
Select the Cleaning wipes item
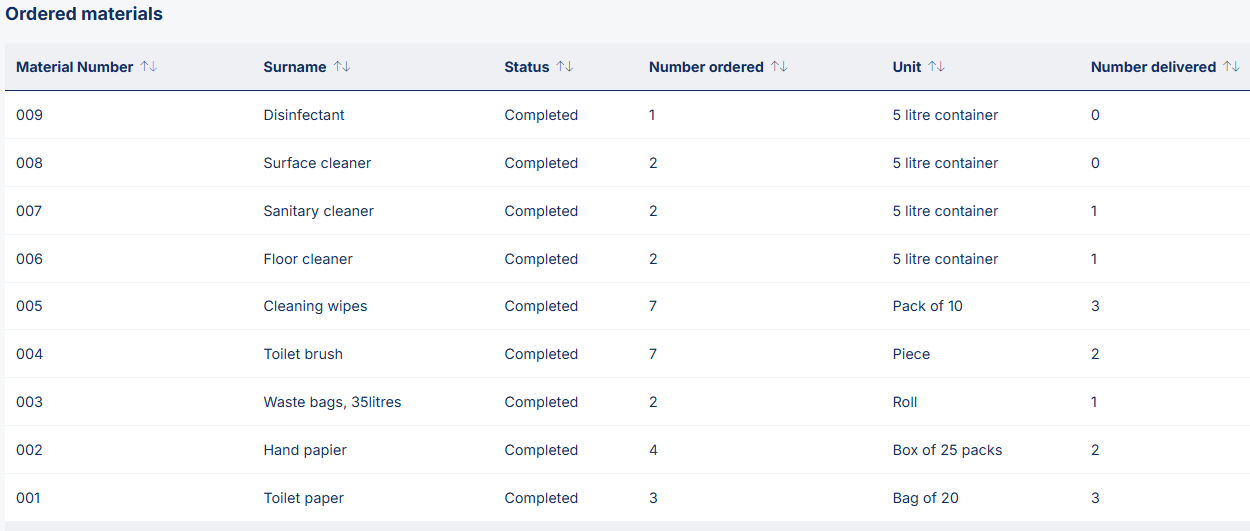[315, 306]
